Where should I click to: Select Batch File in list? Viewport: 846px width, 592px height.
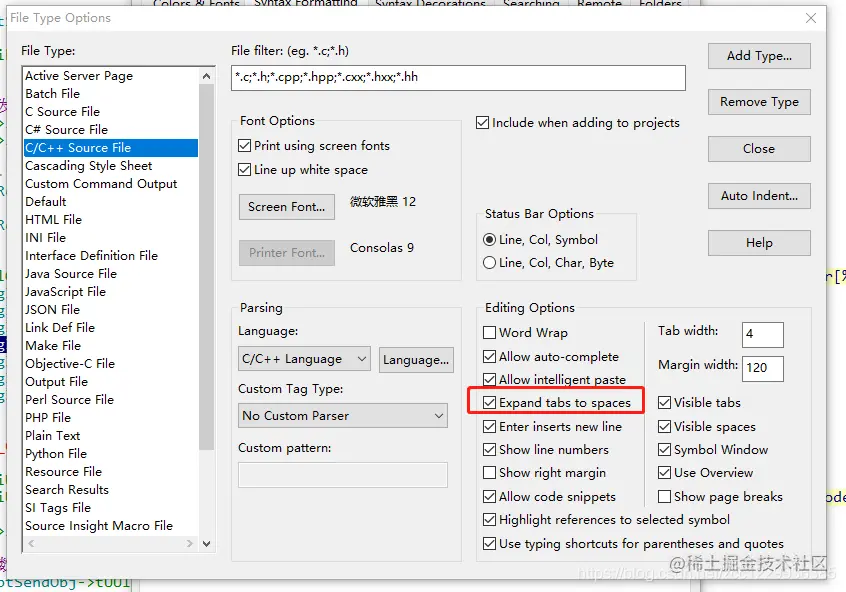pyautogui.click(x=111, y=93)
